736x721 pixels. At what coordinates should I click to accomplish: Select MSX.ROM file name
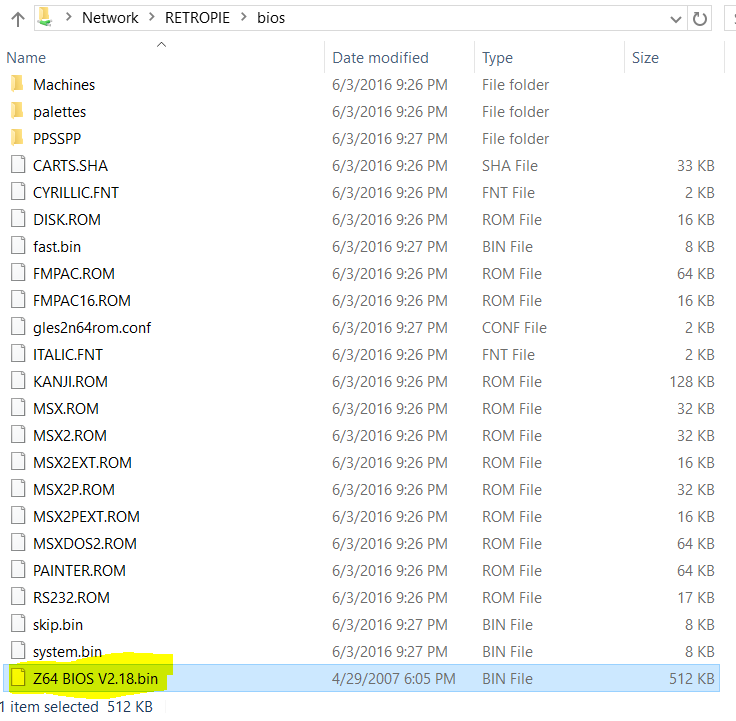(66, 409)
